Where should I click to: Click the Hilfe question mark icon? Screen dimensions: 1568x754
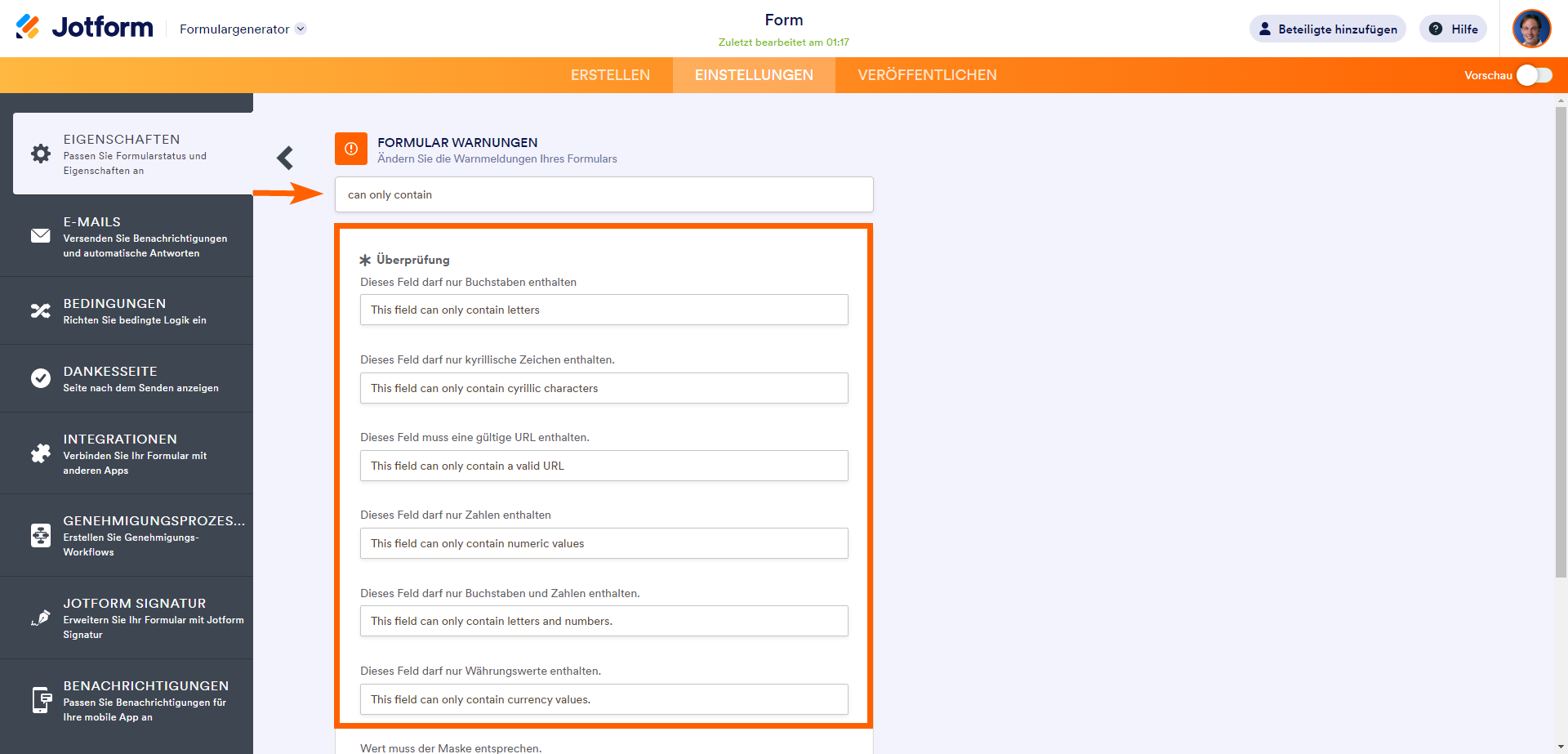click(1436, 29)
